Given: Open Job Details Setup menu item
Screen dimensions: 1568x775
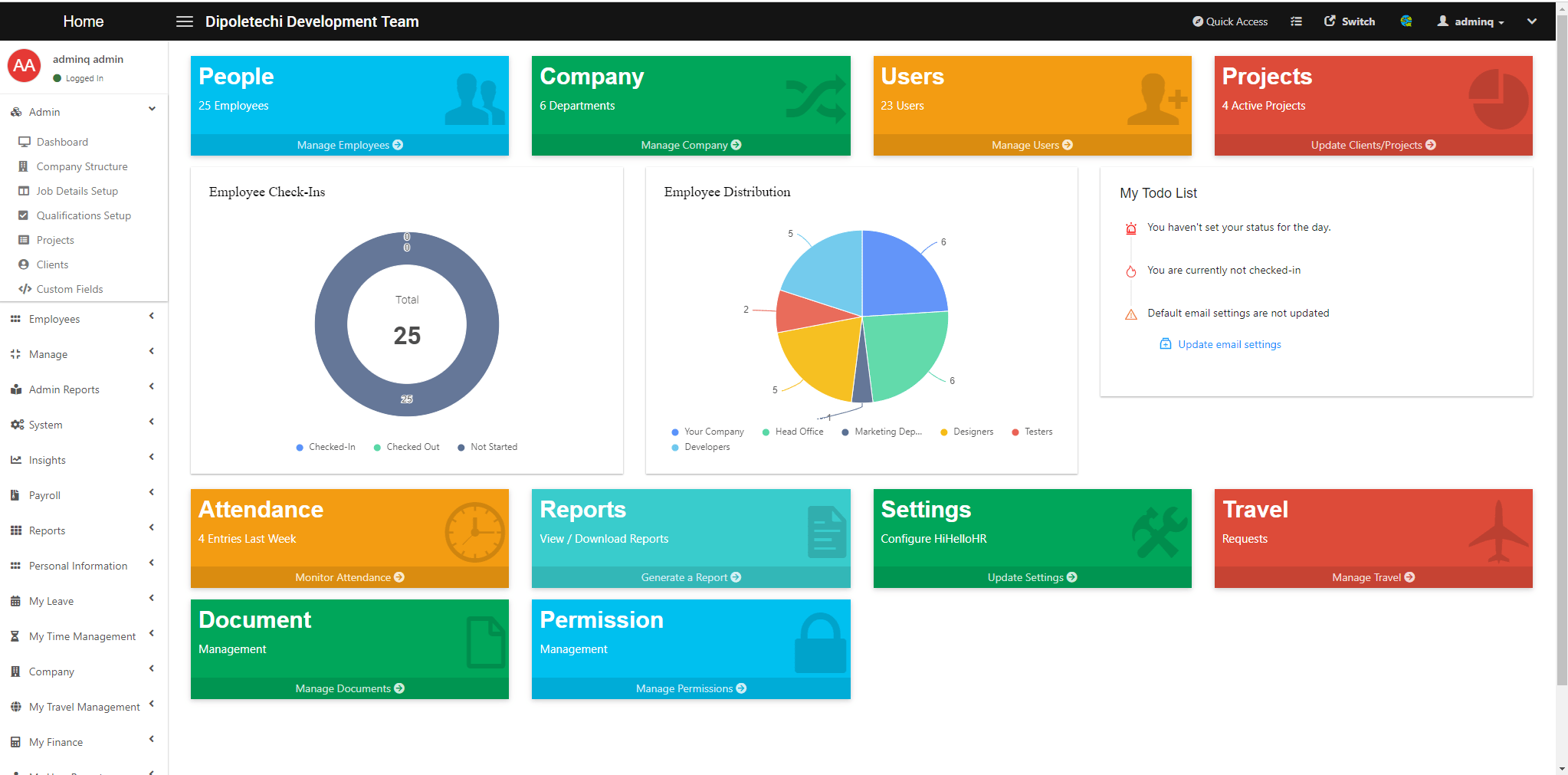Looking at the screenshot, I should tap(77, 191).
